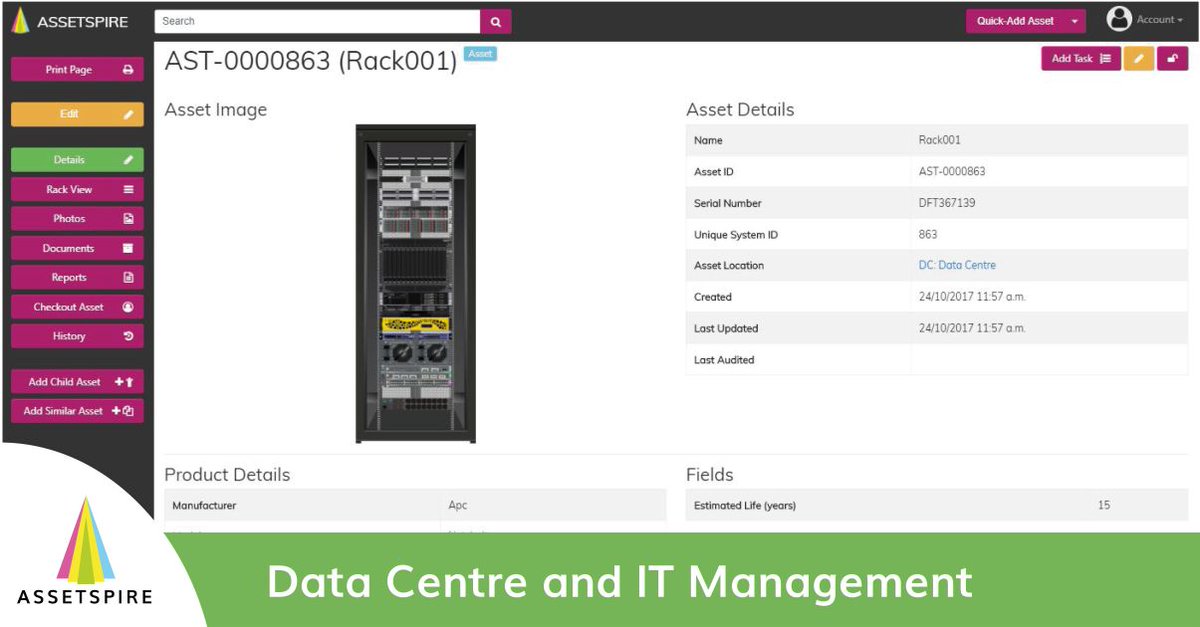This screenshot has height=627, width=1200.
Task: Expand the Quick-Add Asset dropdown arrow
Action: [1075, 21]
